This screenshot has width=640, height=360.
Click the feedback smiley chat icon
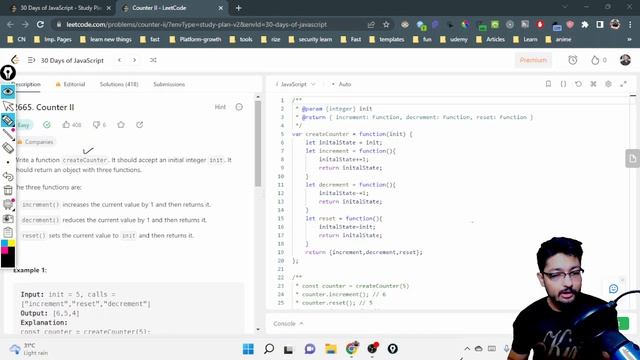[x=613, y=289]
